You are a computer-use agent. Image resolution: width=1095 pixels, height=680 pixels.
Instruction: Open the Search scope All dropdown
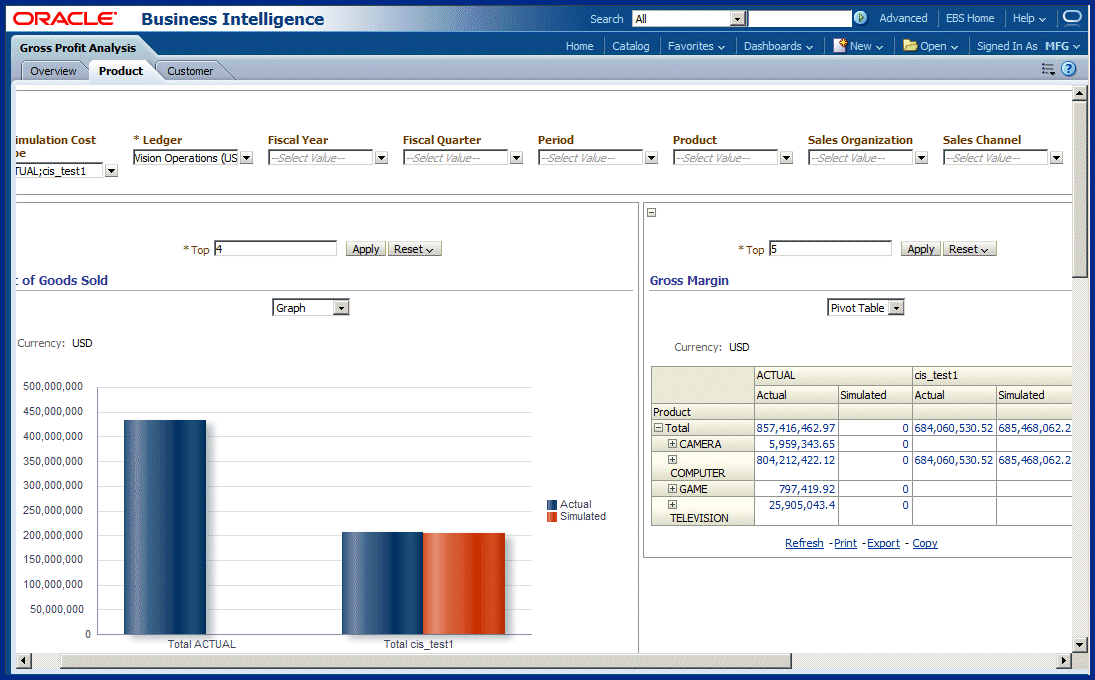coord(738,19)
